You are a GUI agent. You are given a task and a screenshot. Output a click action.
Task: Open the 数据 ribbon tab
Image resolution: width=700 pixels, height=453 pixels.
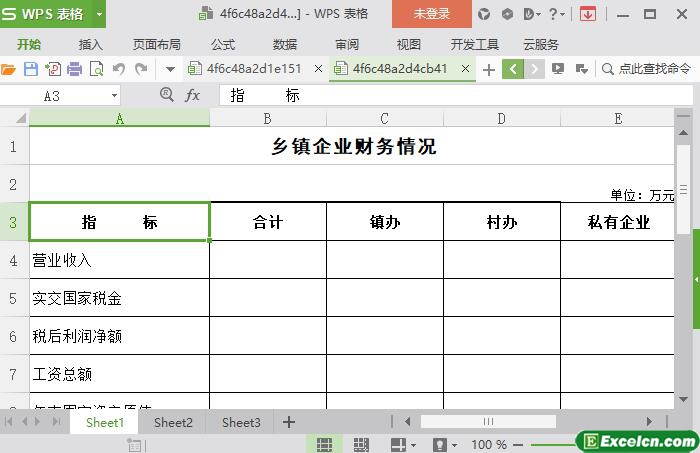285,45
